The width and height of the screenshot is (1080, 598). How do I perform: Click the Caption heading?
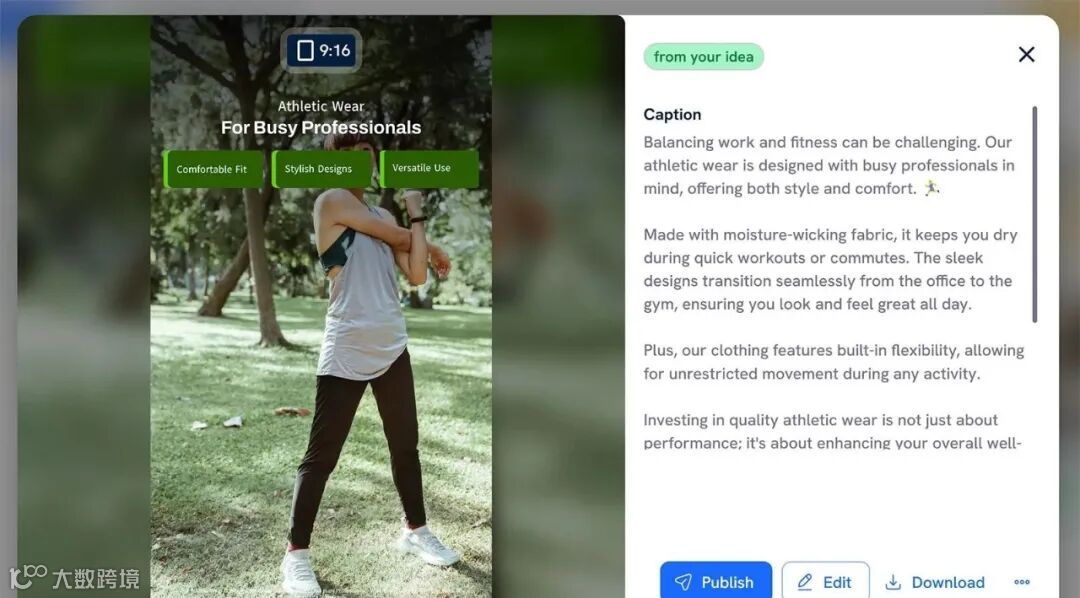click(x=672, y=114)
